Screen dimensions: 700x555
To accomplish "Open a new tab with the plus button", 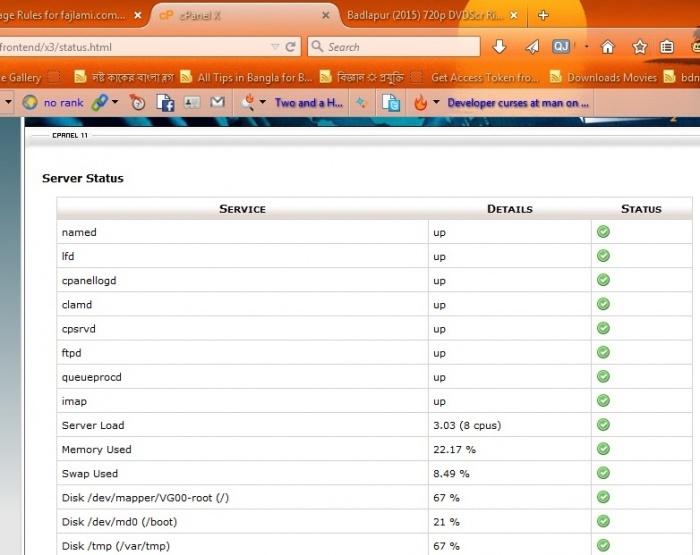I will click(543, 16).
